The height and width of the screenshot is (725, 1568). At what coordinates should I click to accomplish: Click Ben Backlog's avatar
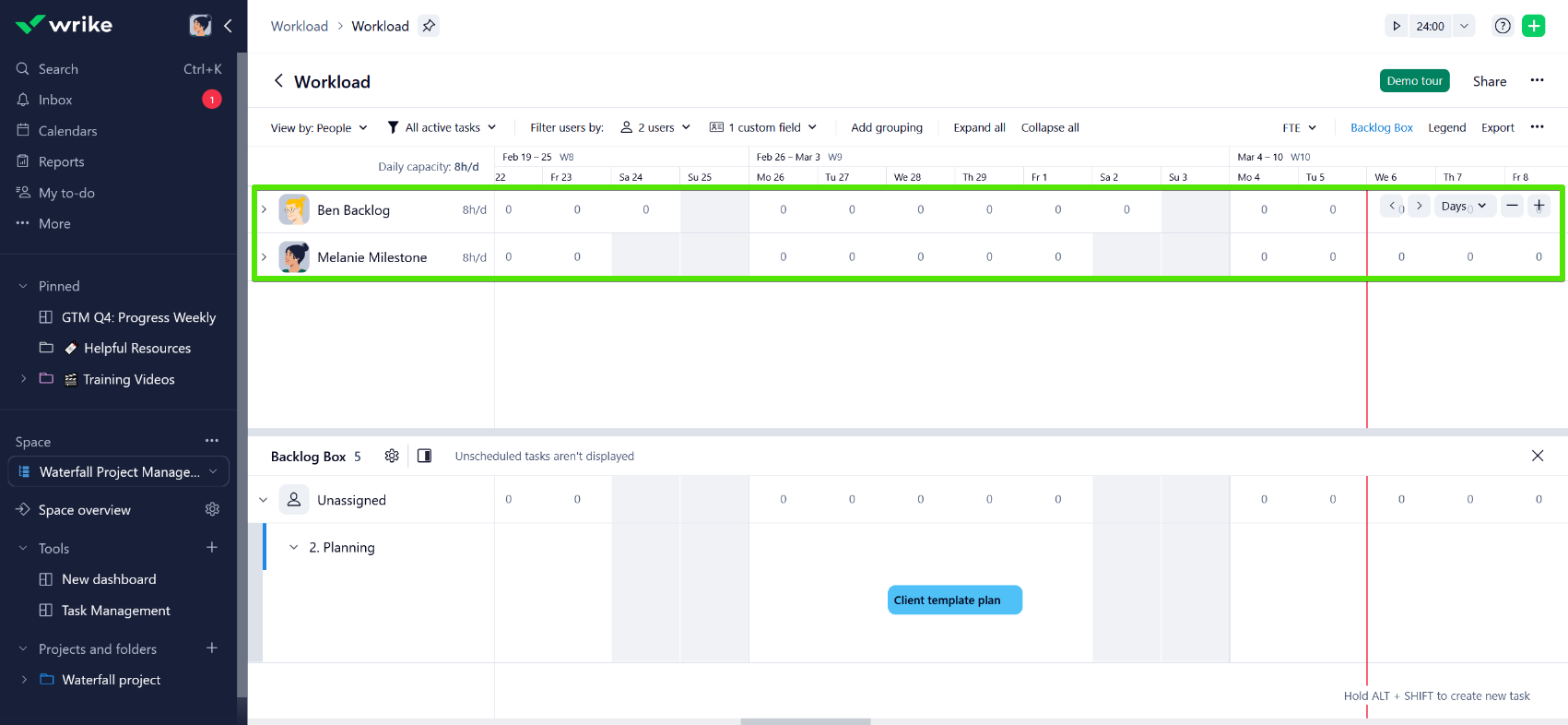click(294, 209)
